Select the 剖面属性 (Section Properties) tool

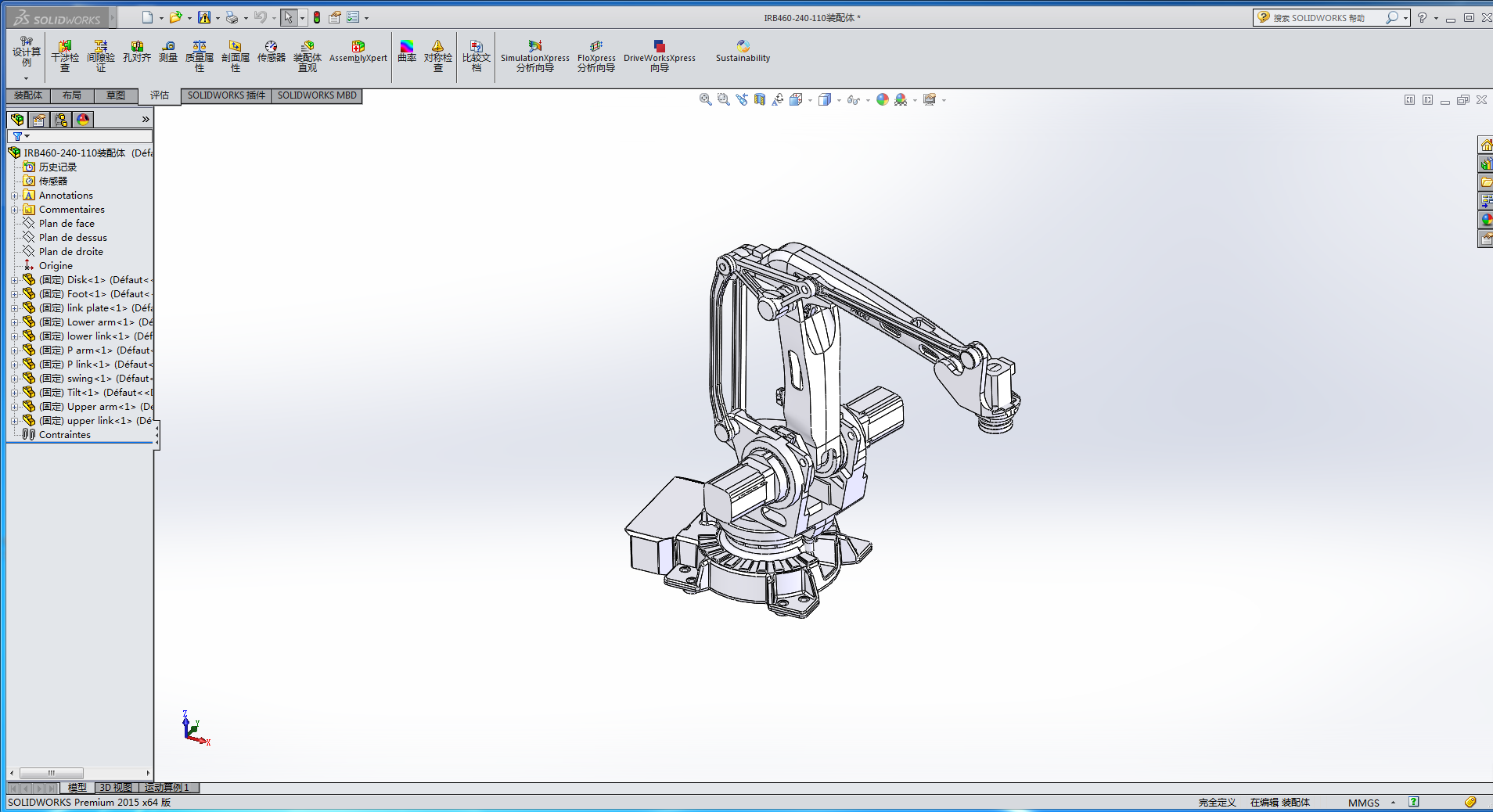coord(235,56)
